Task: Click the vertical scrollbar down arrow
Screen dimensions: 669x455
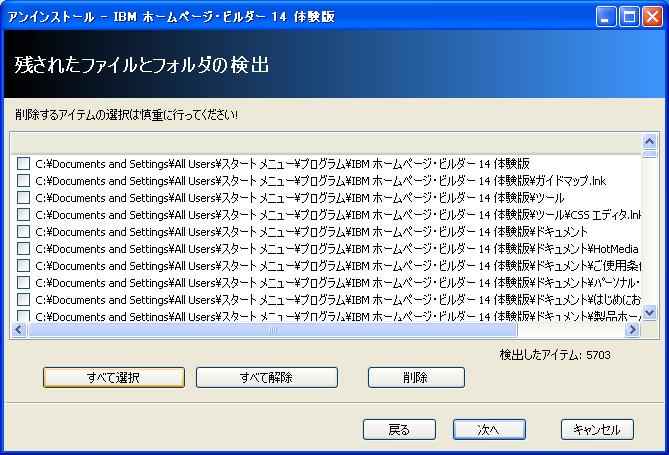Action: (649, 313)
